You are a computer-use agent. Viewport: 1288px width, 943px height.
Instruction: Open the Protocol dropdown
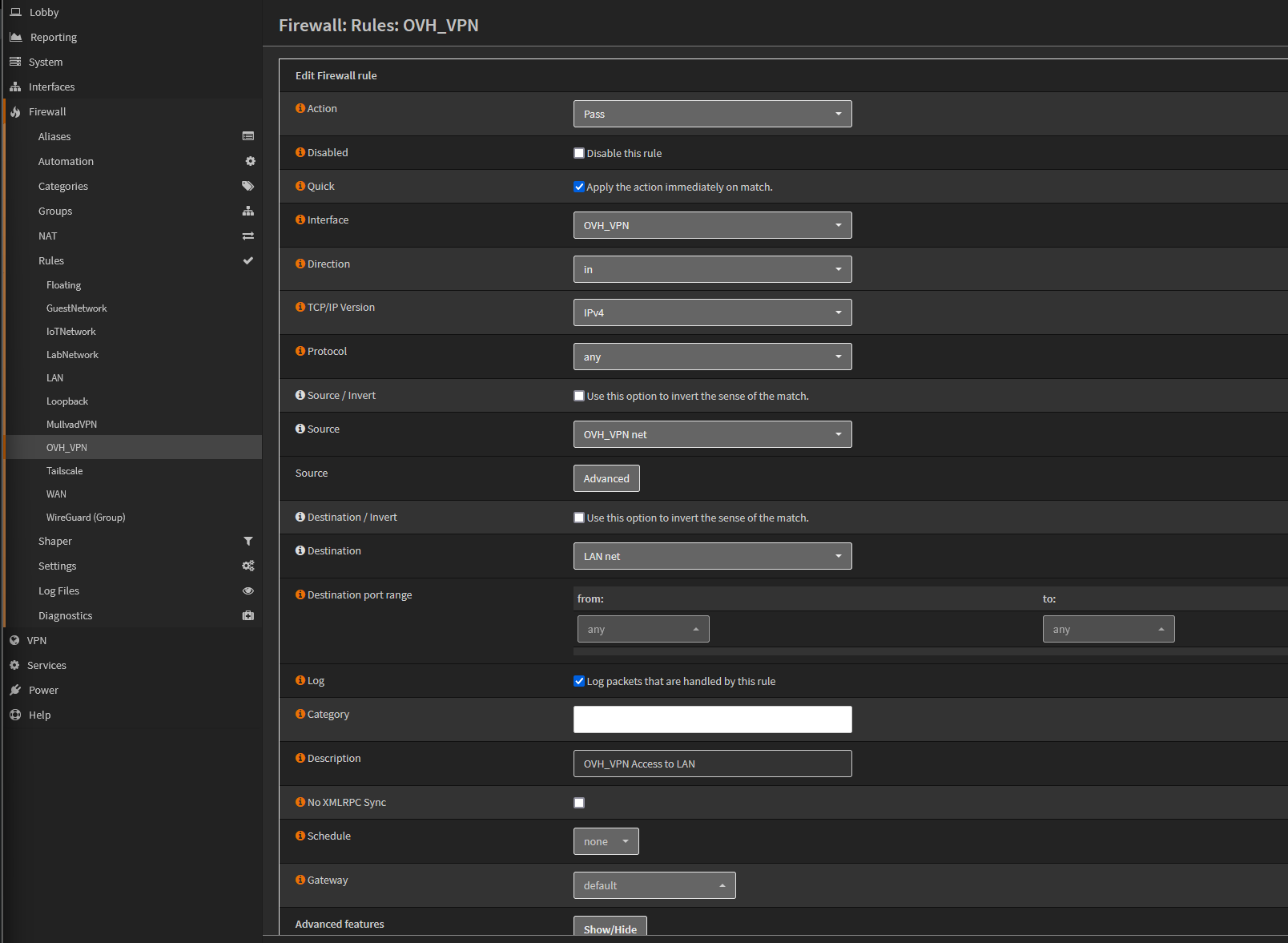click(712, 357)
